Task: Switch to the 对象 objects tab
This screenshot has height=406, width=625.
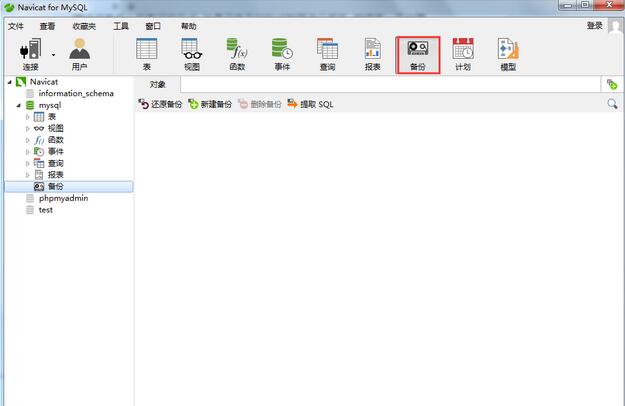Action: [158, 84]
